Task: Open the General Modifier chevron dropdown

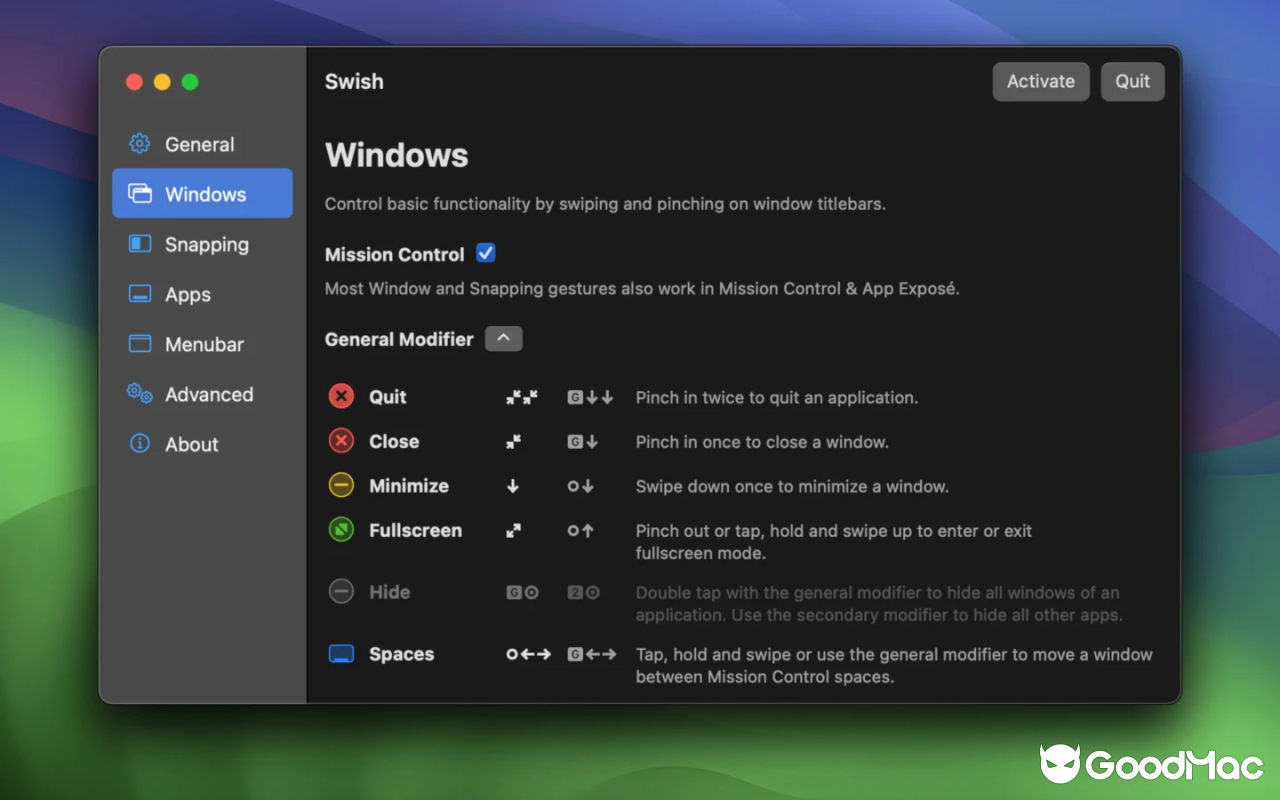Action: tap(503, 338)
